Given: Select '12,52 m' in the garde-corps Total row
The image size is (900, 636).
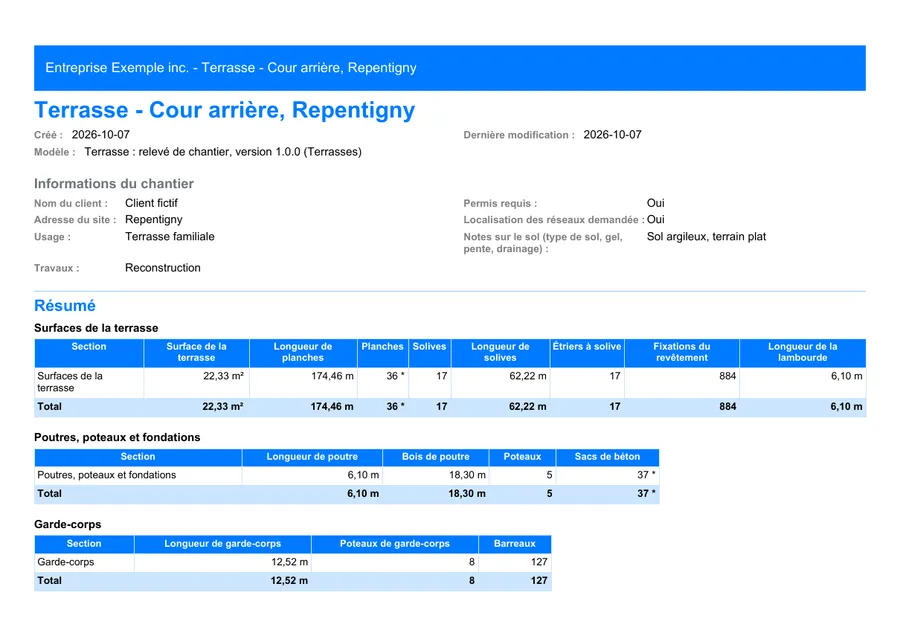Looking at the screenshot, I should coord(289,581).
